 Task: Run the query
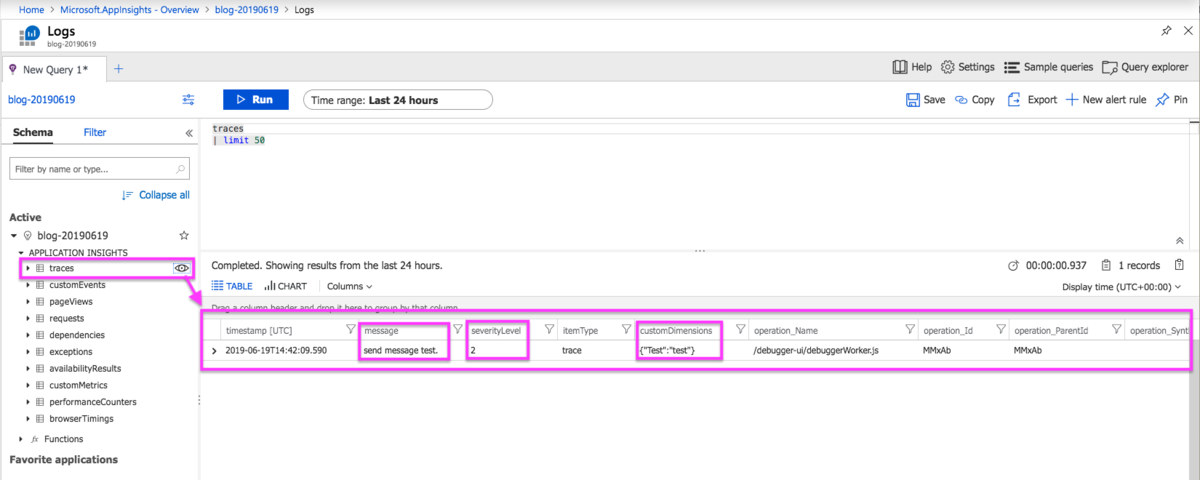pyautogui.click(x=255, y=100)
